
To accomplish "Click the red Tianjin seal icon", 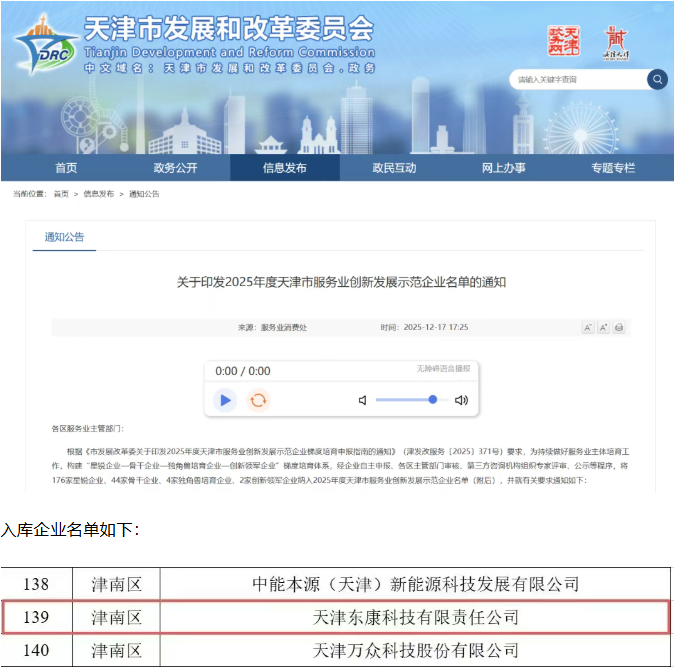I will 564,41.
